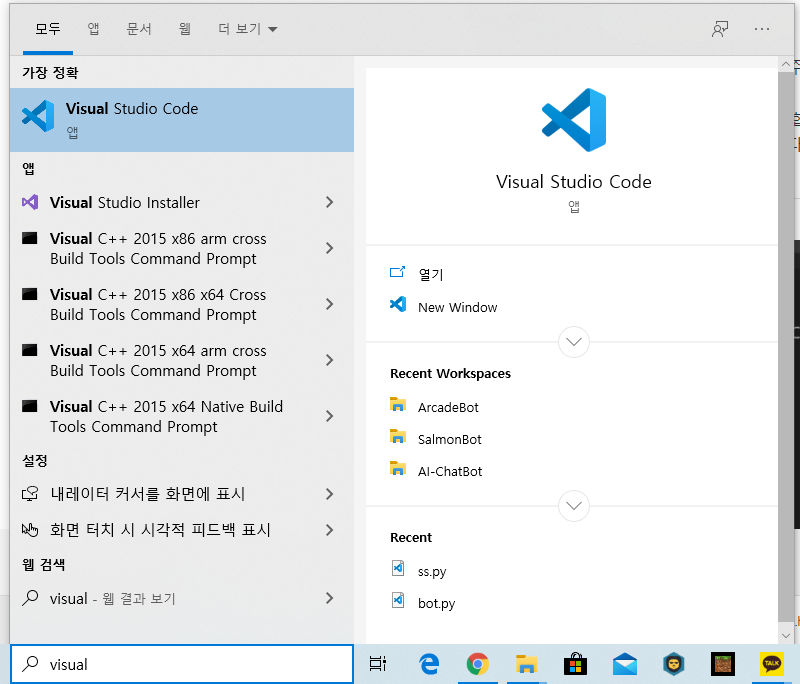Click the New Window VS Code icon
This screenshot has width=800, height=684.
point(397,305)
